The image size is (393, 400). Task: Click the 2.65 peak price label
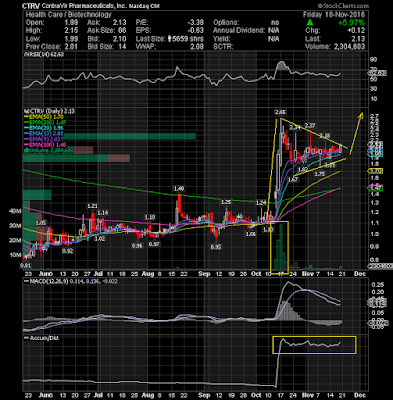[x=281, y=112]
